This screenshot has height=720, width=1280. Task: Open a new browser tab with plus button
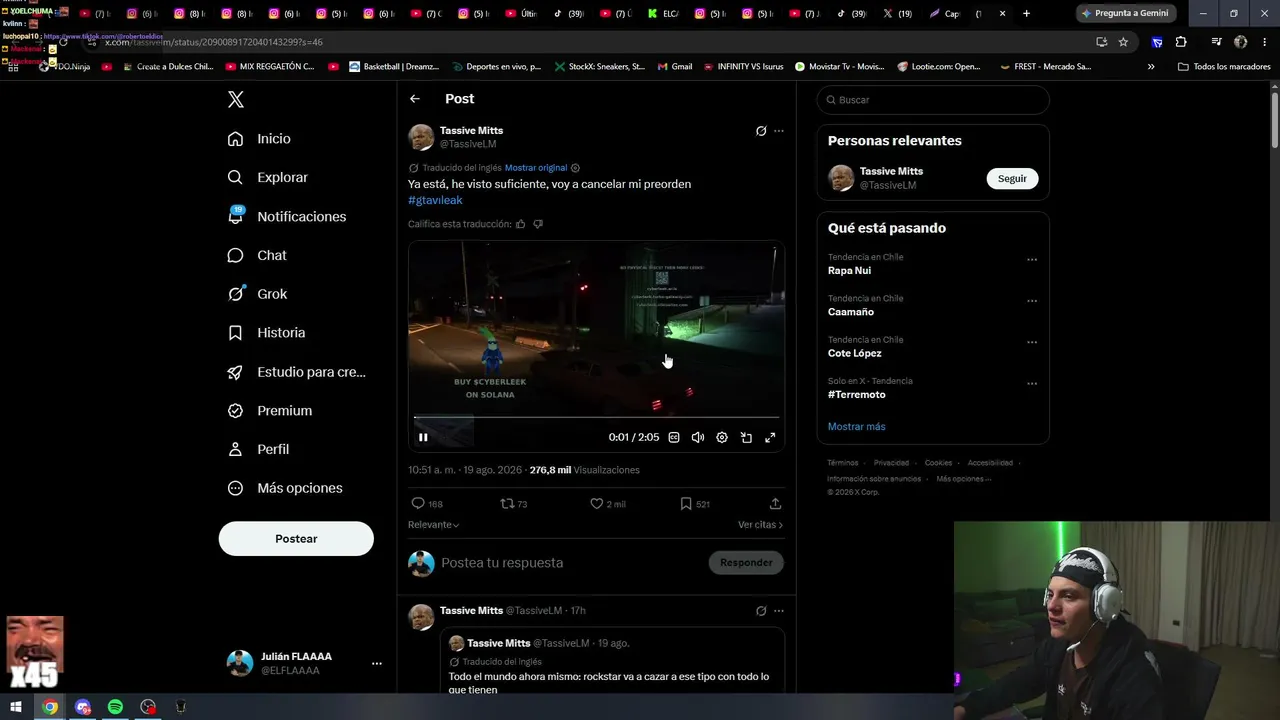click(1026, 13)
